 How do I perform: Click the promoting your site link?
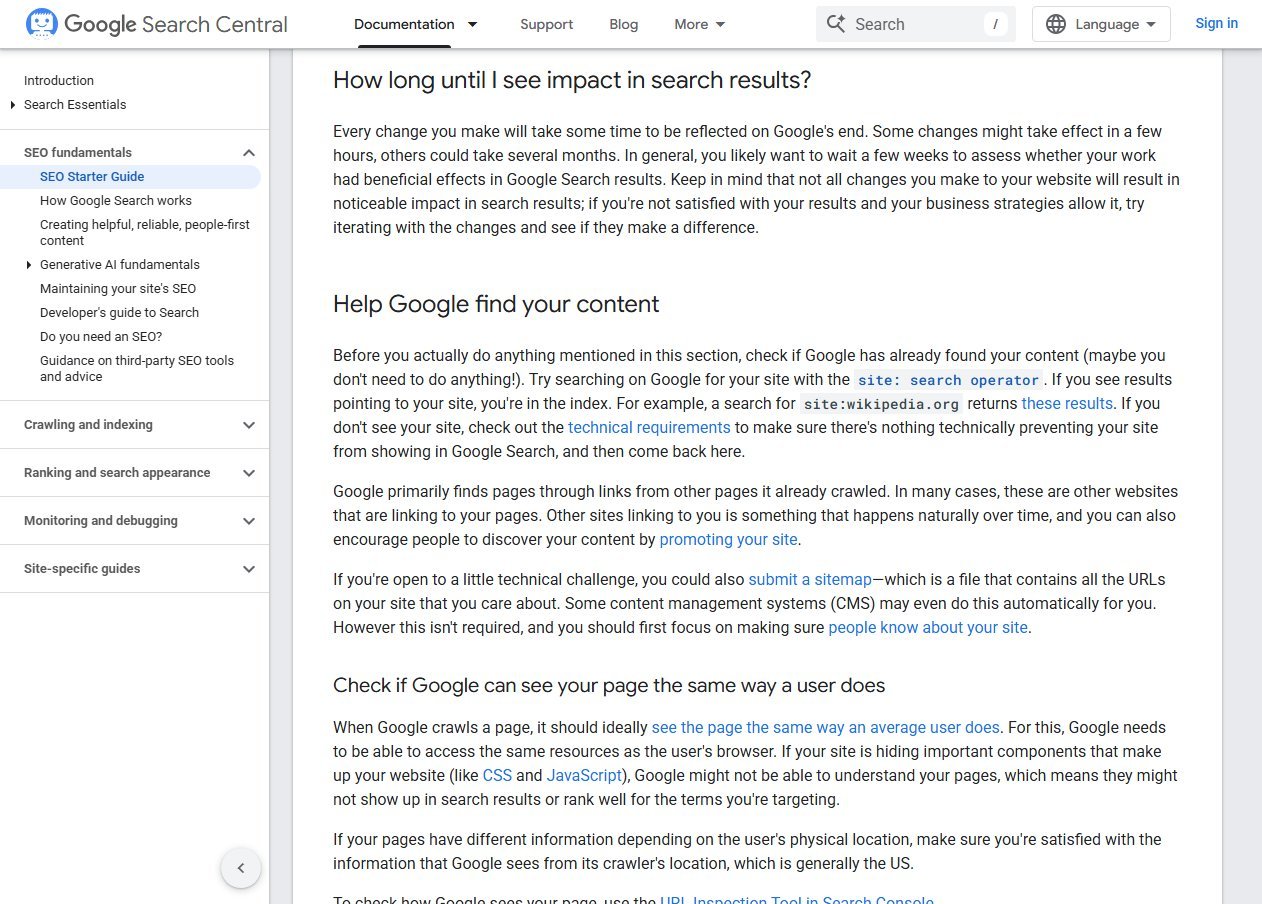(729, 540)
